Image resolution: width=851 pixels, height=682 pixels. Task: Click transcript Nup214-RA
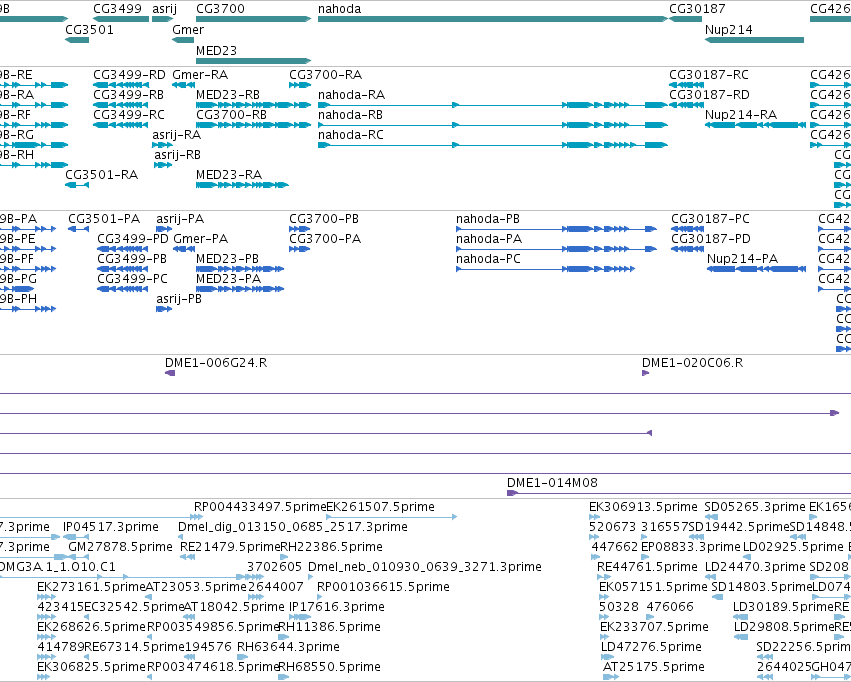755,125
